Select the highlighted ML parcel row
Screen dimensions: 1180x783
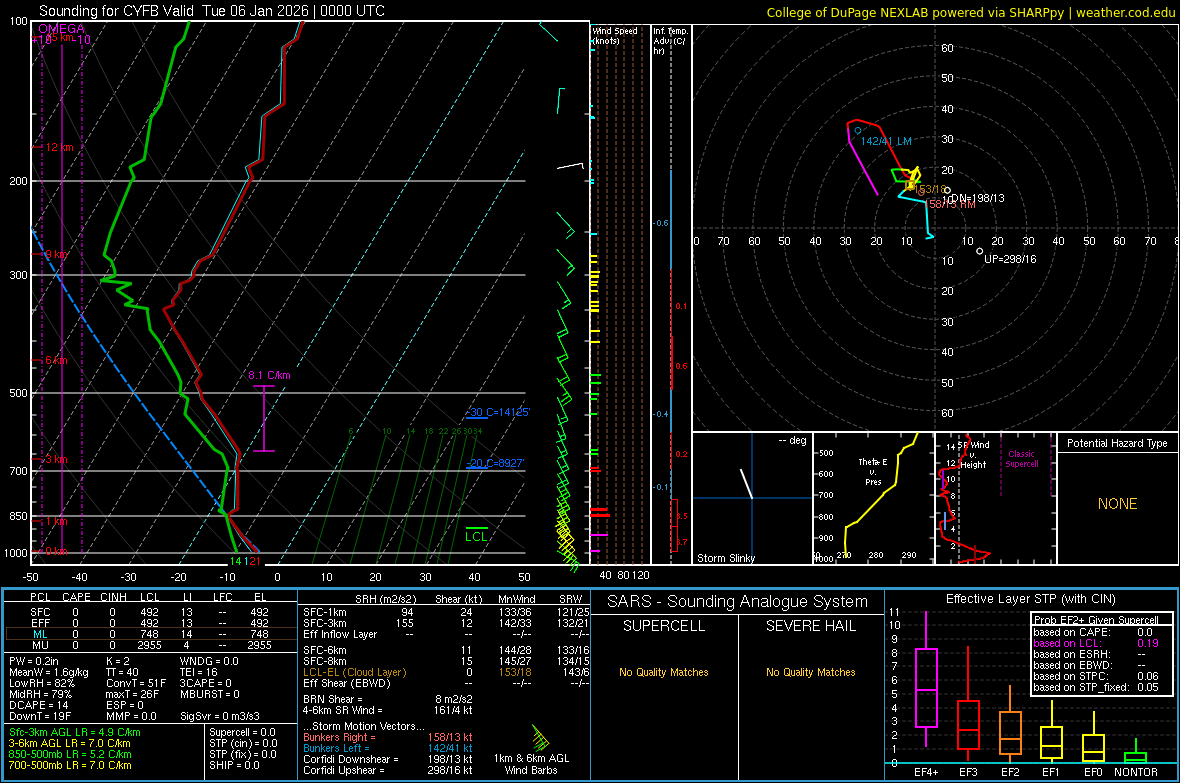tap(151, 635)
